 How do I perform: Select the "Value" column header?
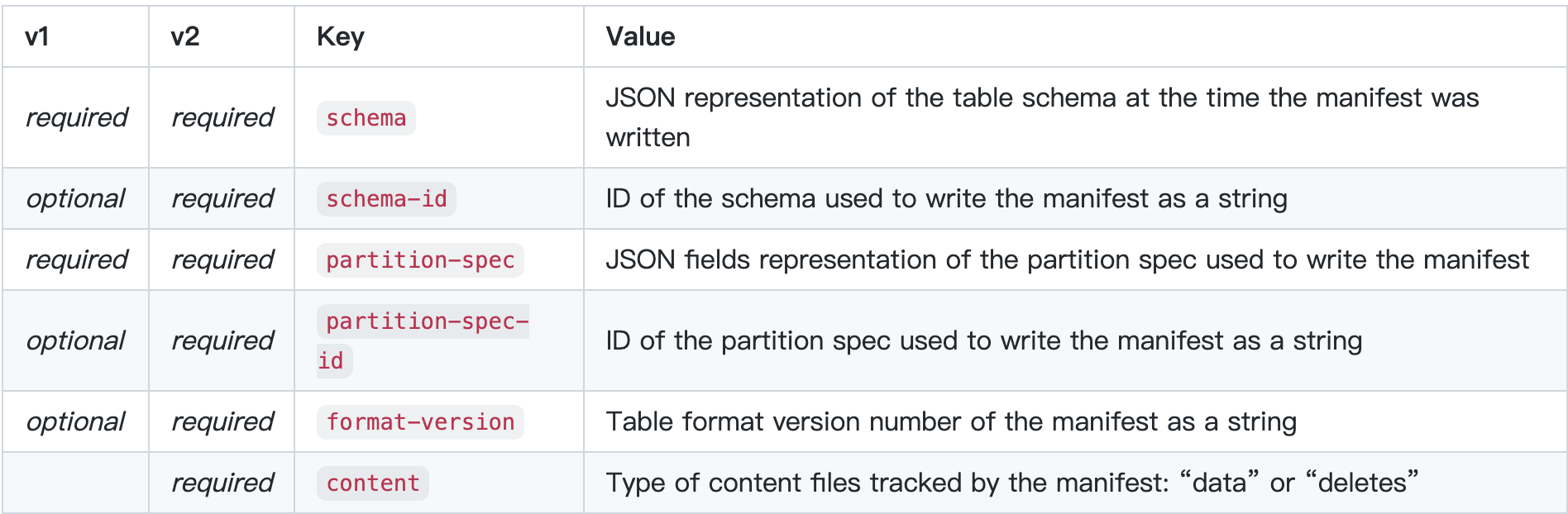click(x=640, y=36)
